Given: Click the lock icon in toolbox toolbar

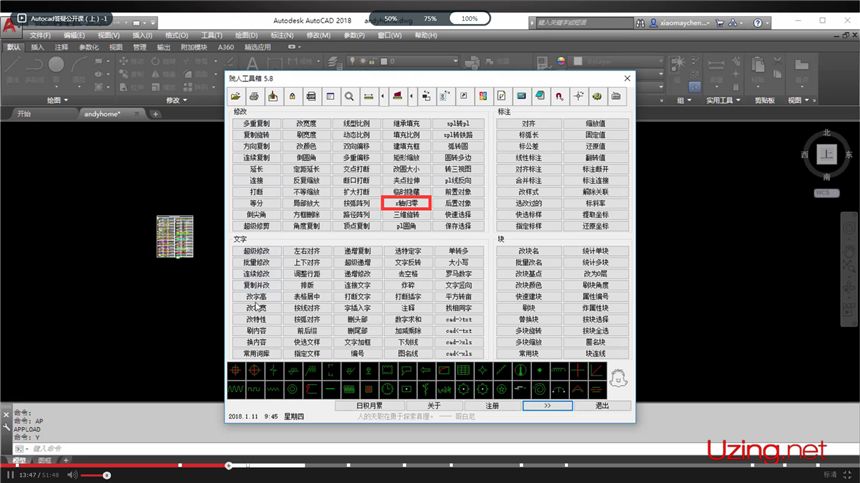Looking at the screenshot, I should point(292,97).
